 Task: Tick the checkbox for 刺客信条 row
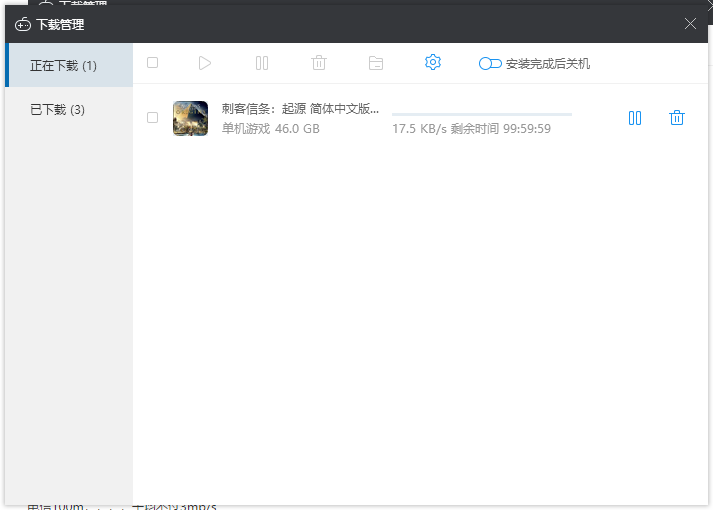(152, 118)
